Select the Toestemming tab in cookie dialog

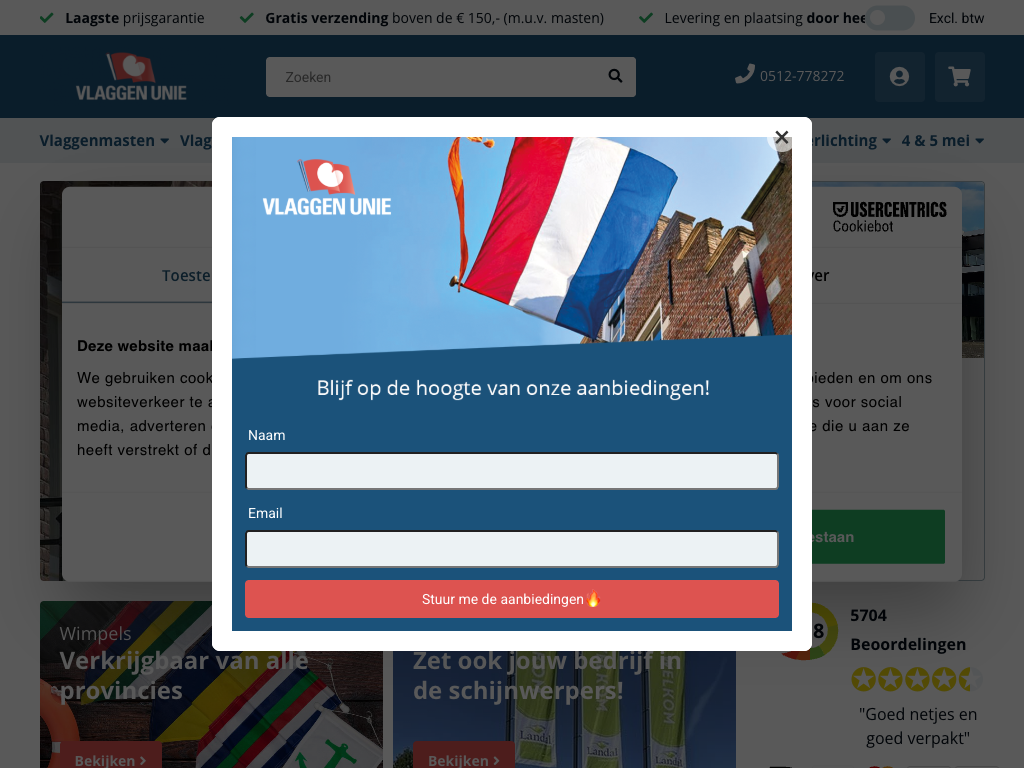186,276
